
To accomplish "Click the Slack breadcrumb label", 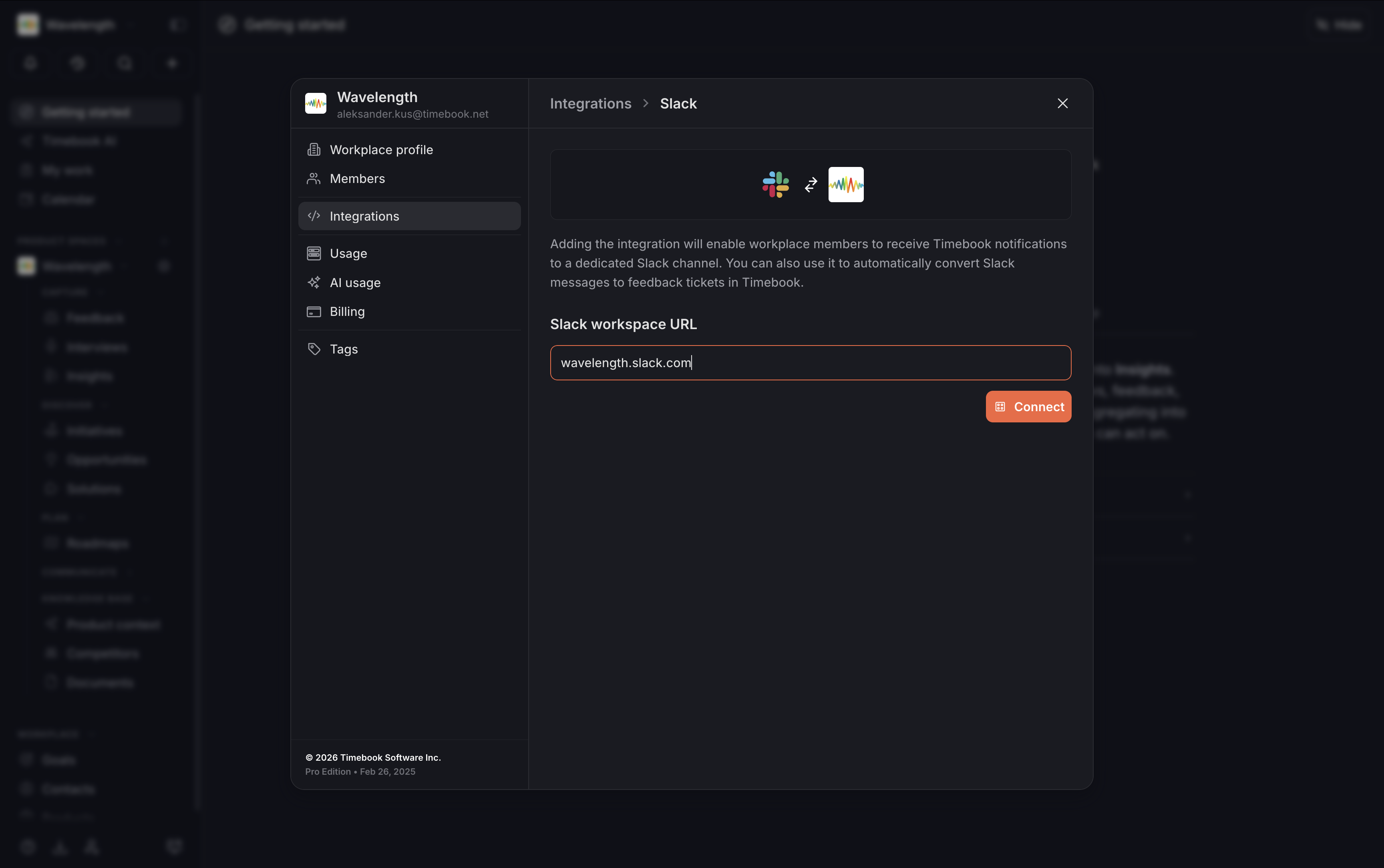I will tap(678, 103).
